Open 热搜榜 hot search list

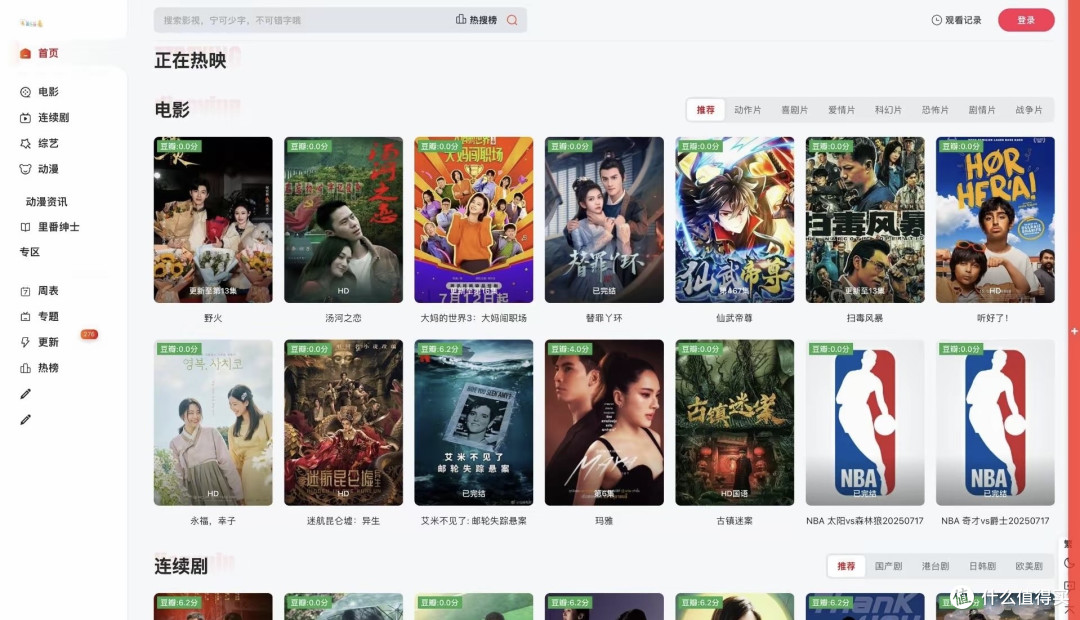476,20
